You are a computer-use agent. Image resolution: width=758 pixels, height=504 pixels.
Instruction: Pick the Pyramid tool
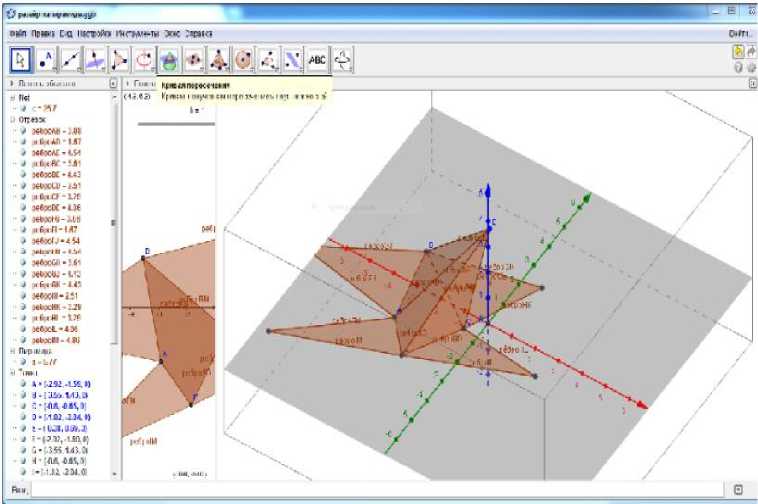pos(218,61)
